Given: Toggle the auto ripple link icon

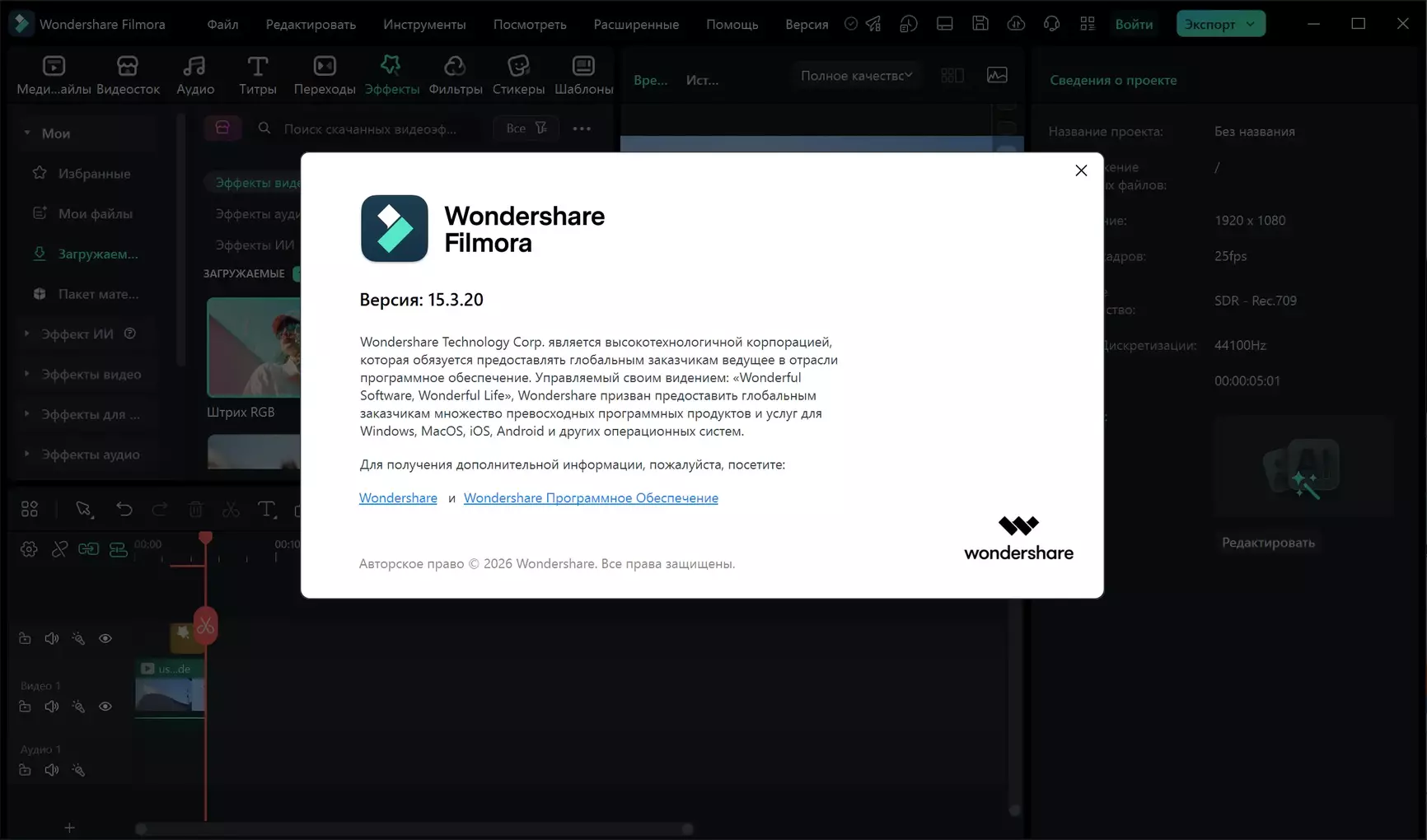Looking at the screenshot, I should click(x=88, y=549).
